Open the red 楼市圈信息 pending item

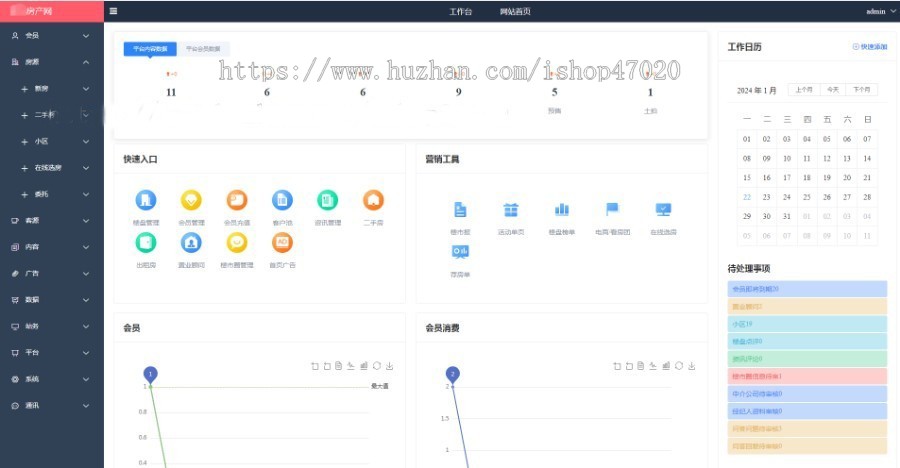[807, 376]
